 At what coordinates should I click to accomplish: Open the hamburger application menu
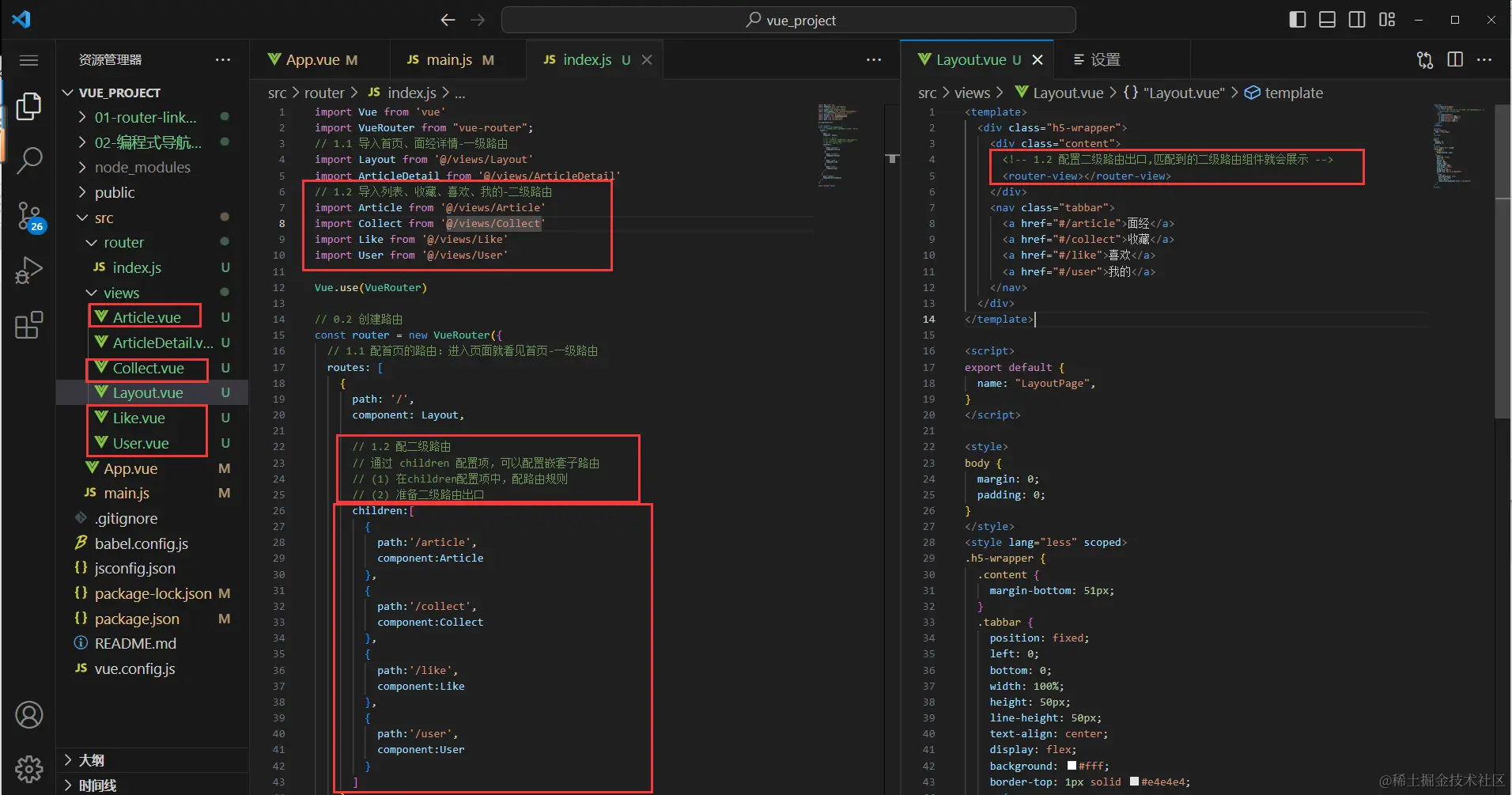(28, 60)
